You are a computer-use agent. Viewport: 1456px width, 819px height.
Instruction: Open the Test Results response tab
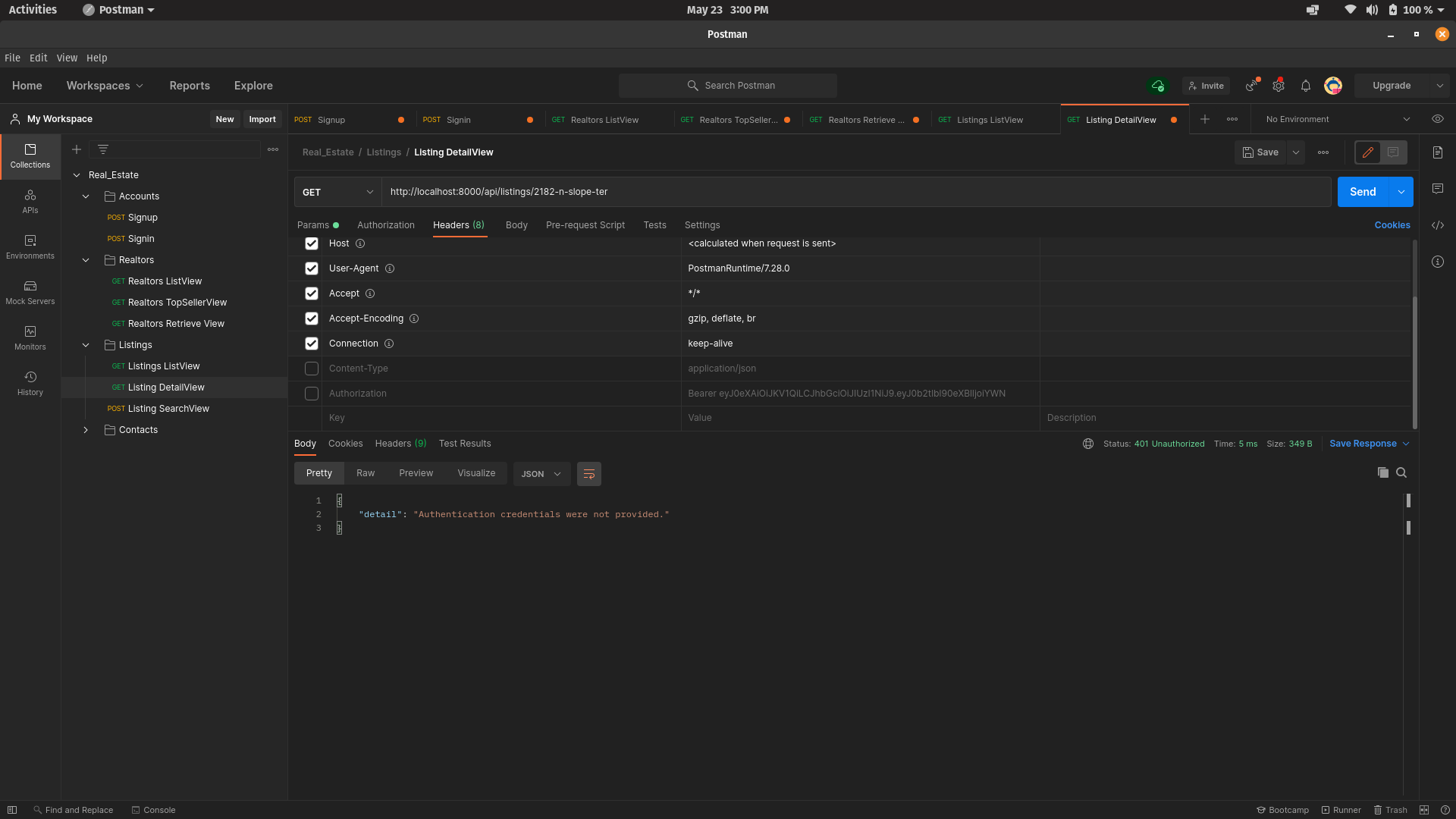(464, 444)
